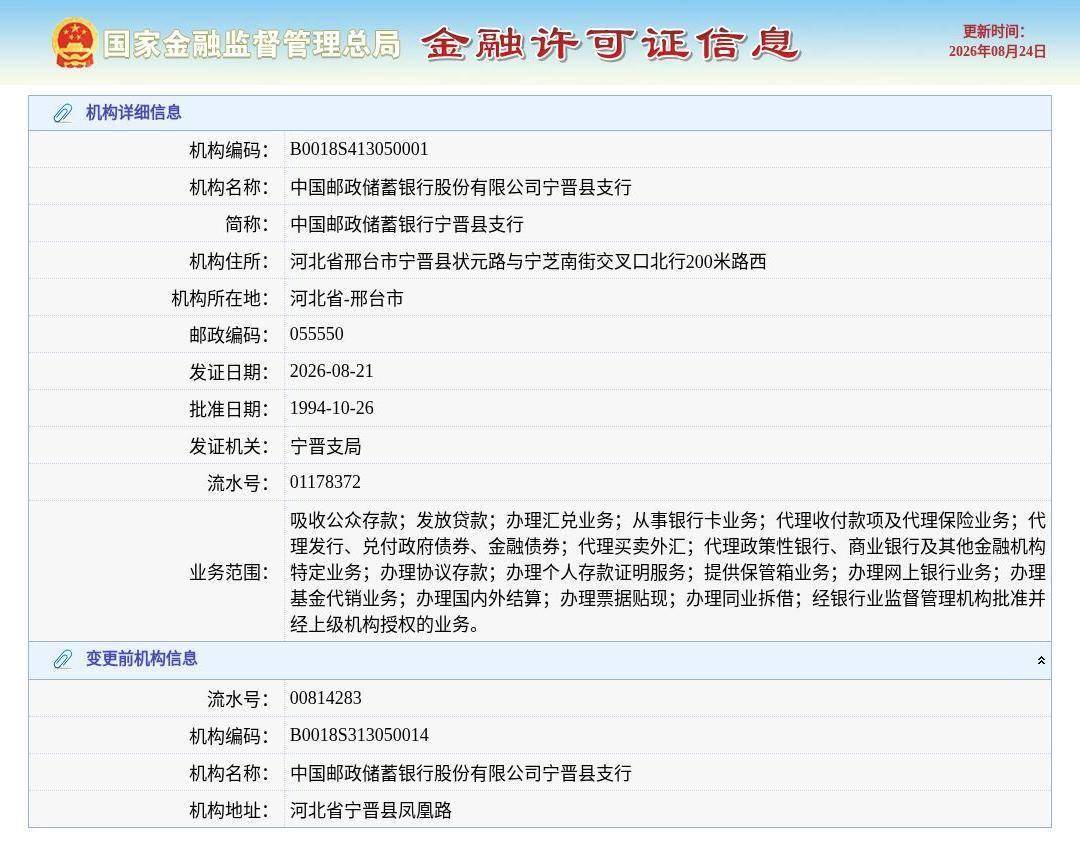The image size is (1080, 842).
Task: Click the paperclip icon beside 机构详细信息
Action: click(63, 113)
